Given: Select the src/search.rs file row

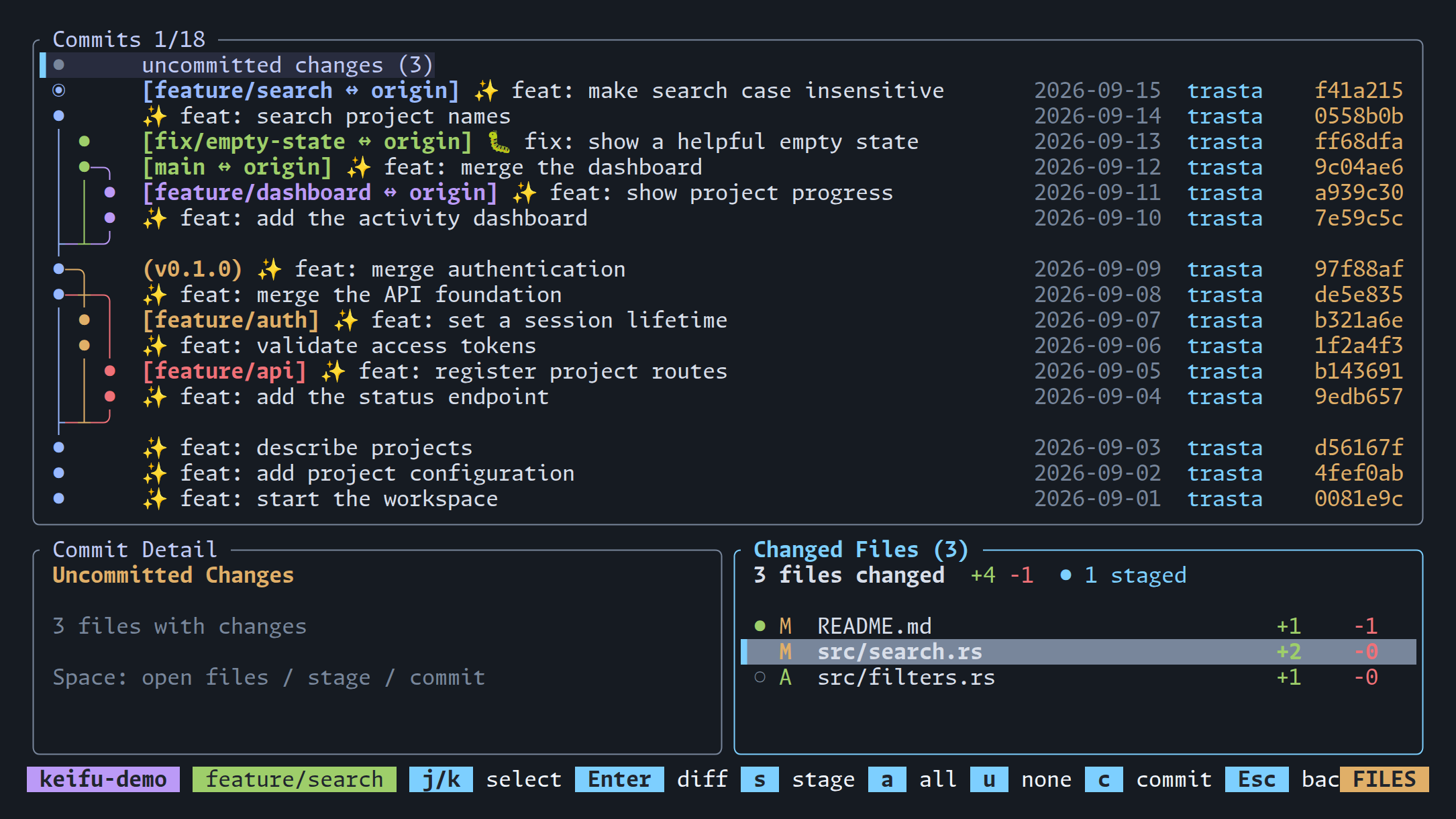Looking at the screenshot, I should coord(1078,652).
